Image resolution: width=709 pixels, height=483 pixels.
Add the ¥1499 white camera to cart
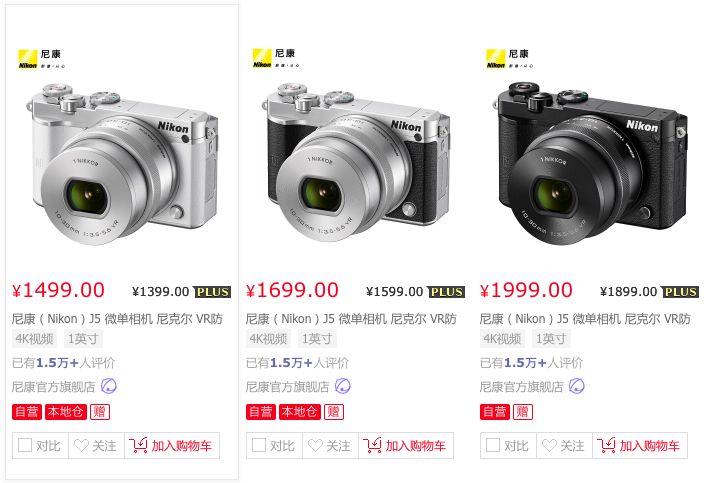[x=172, y=445]
